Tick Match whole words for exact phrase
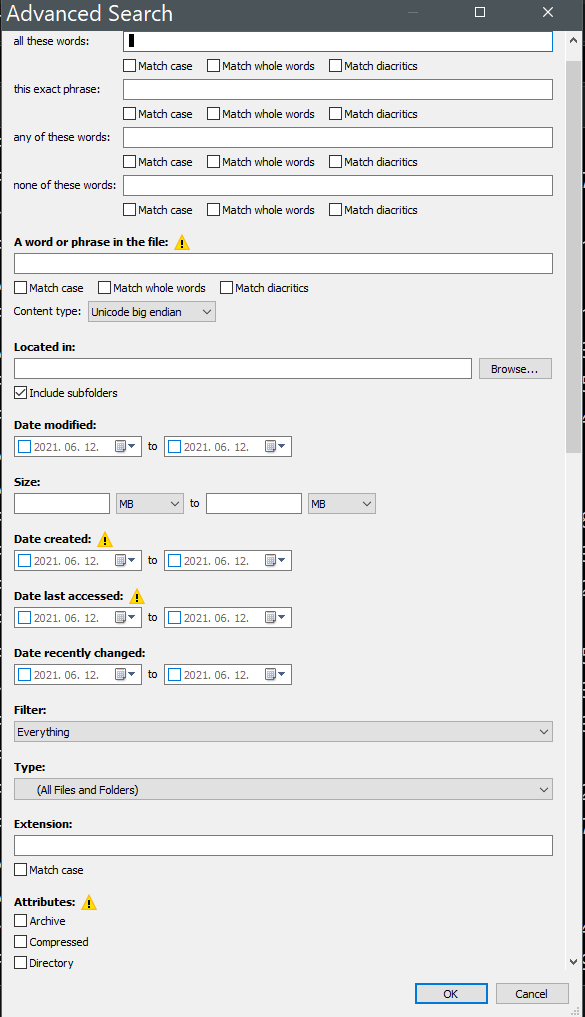Viewport: 585px width, 1017px height. pos(213,114)
